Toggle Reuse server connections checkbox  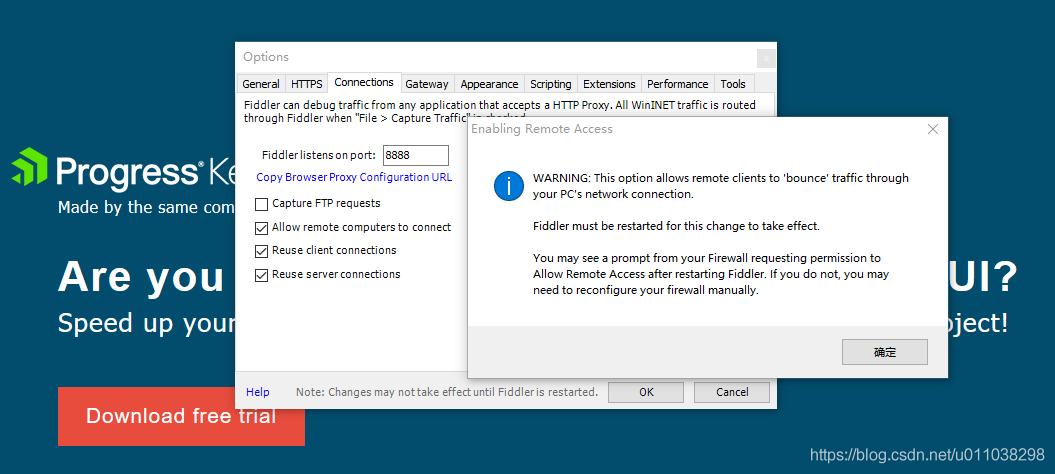pyautogui.click(x=261, y=275)
